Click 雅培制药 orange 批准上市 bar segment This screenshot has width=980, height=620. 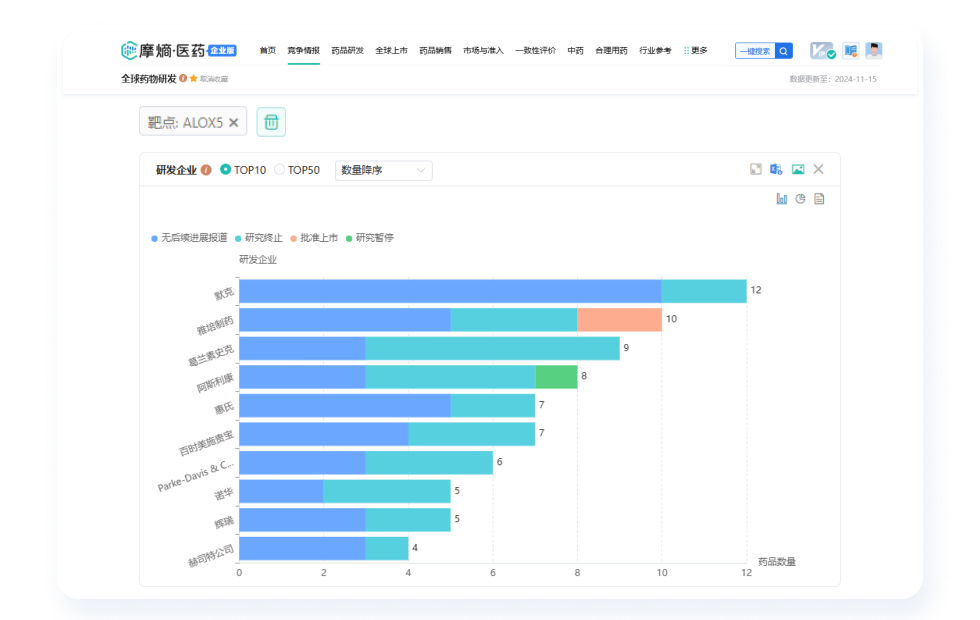click(619, 319)
